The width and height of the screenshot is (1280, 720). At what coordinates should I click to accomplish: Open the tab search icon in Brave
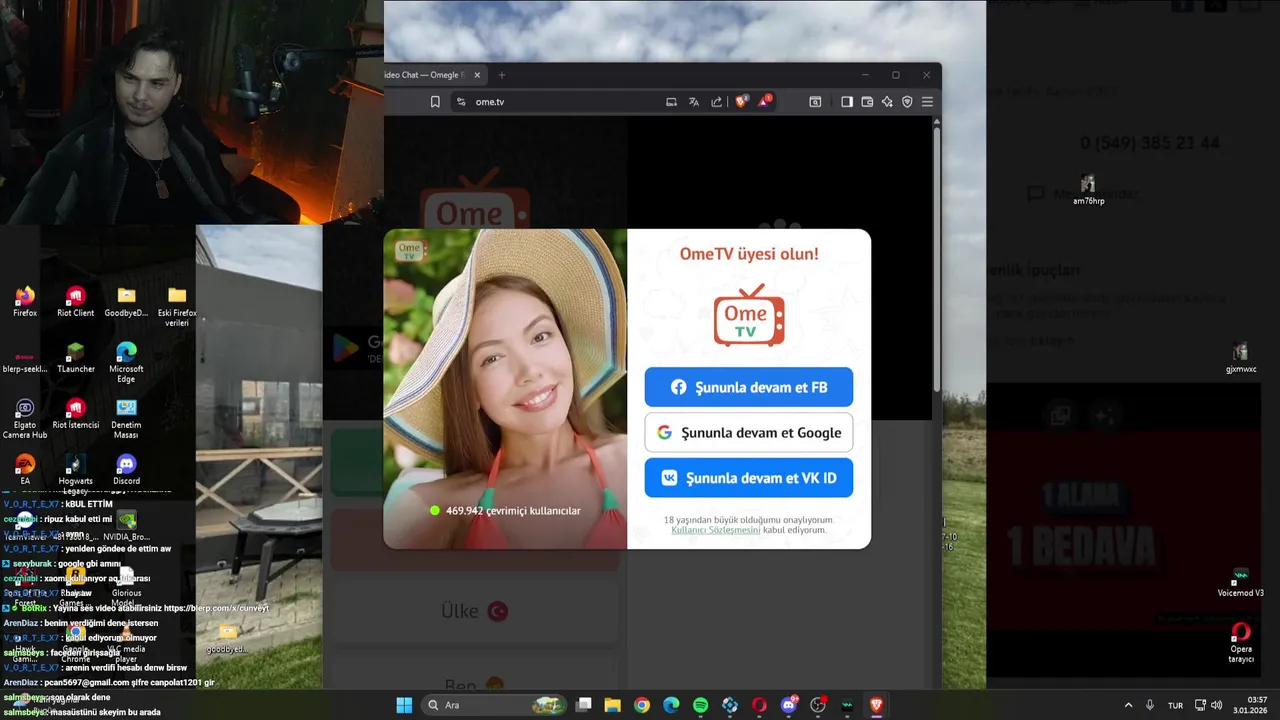[x=815, y=102]
